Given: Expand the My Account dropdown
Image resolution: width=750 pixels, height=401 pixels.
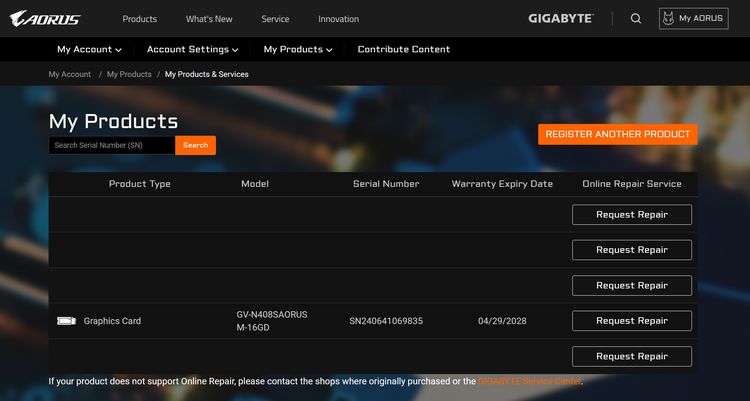Looking at the screenshot, I should (89, 49).
